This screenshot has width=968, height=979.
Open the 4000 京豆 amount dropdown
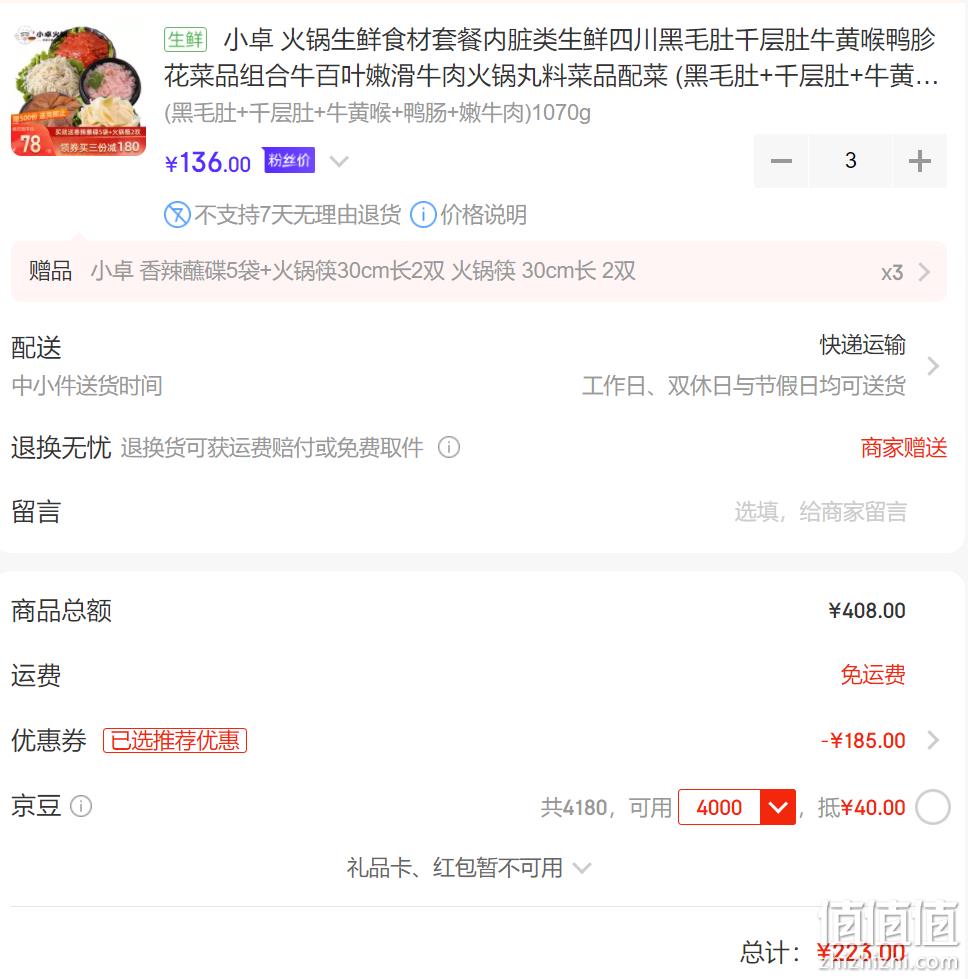(778, 807)
